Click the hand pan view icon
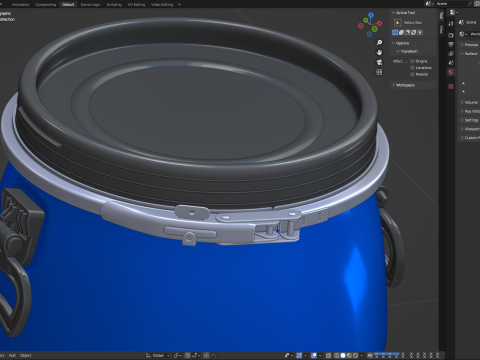 [x=379, y=52]
